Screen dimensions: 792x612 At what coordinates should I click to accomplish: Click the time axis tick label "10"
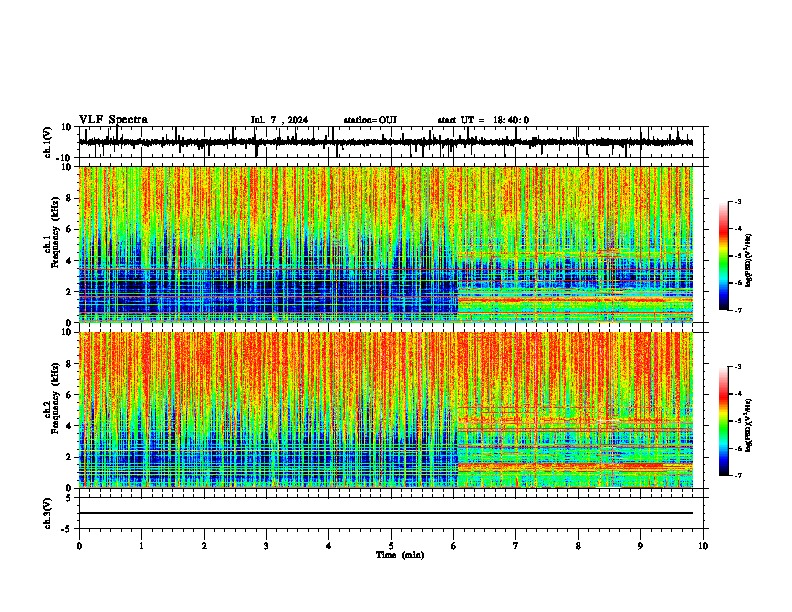point(703,546)
